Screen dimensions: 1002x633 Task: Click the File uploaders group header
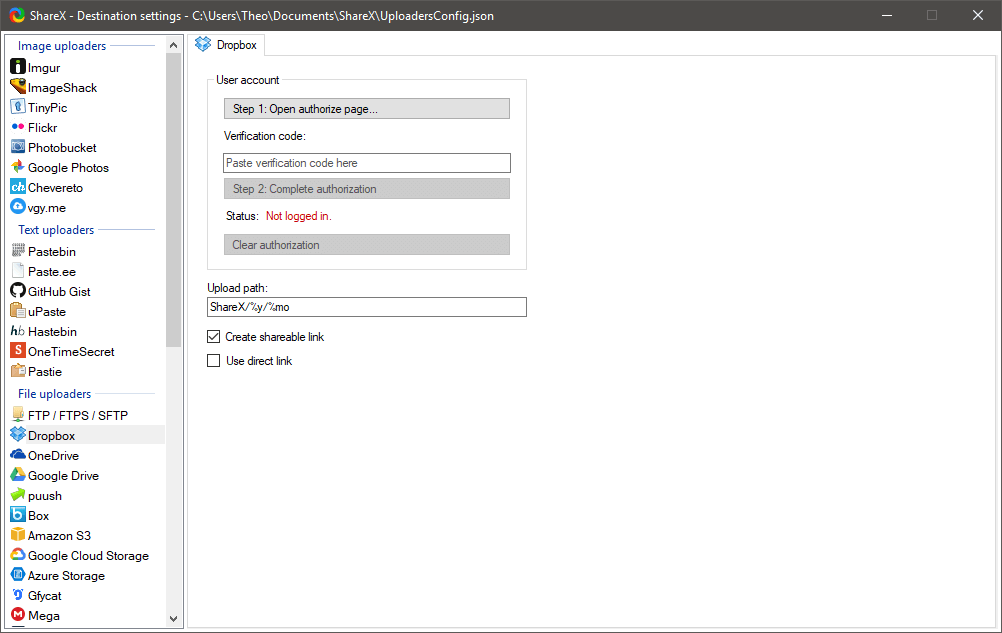(x=55, y=394)
